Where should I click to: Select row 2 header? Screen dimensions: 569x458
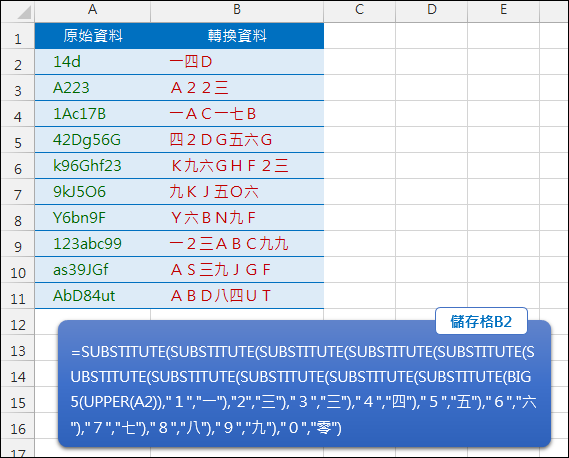tap(18, 62)
